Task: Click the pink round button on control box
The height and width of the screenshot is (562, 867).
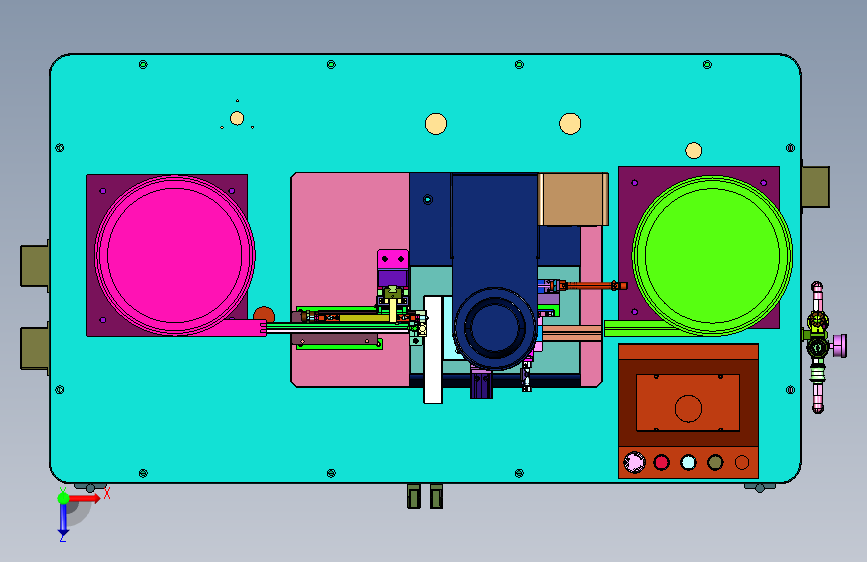Action: tap(634, 462)
